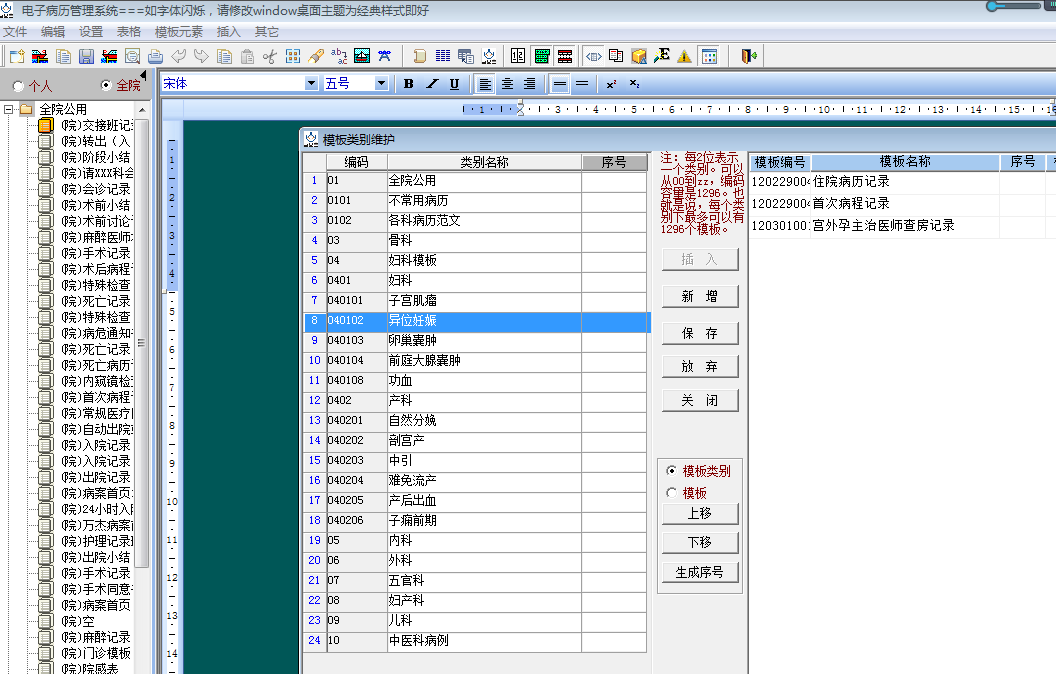1056x674 pixels.
Task: Open the 插入 menu
Action: tap(228, 31)
